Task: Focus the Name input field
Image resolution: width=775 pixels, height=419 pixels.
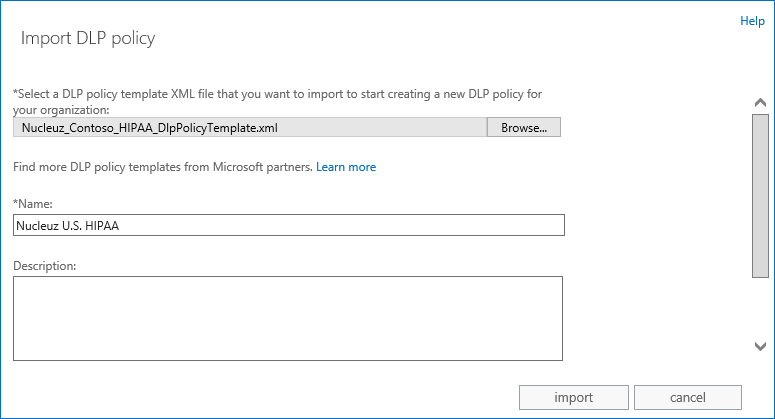Action: click(289, 225)
